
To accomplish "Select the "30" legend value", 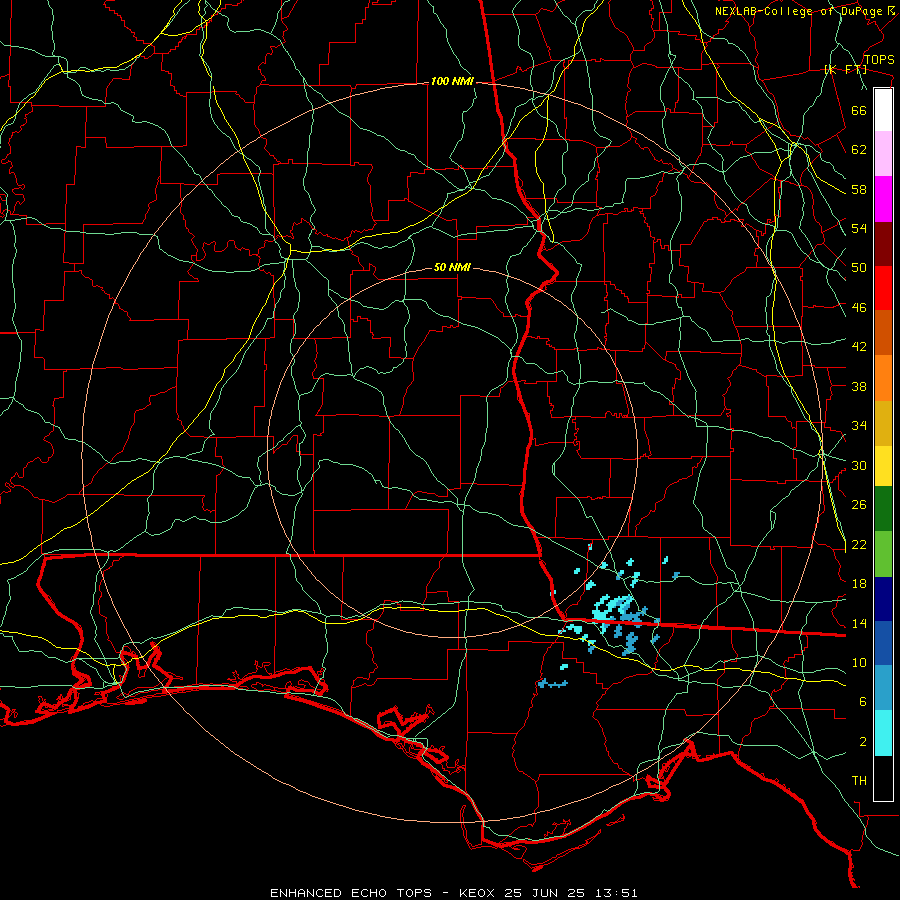I will (859, 465).
